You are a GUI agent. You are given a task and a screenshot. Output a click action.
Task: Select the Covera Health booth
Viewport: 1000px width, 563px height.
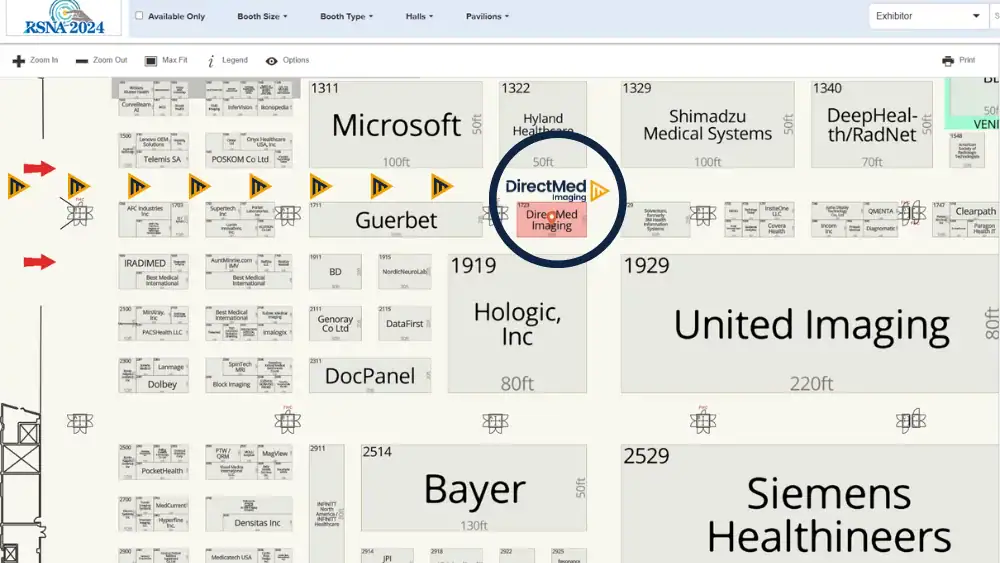click(776, 228)
